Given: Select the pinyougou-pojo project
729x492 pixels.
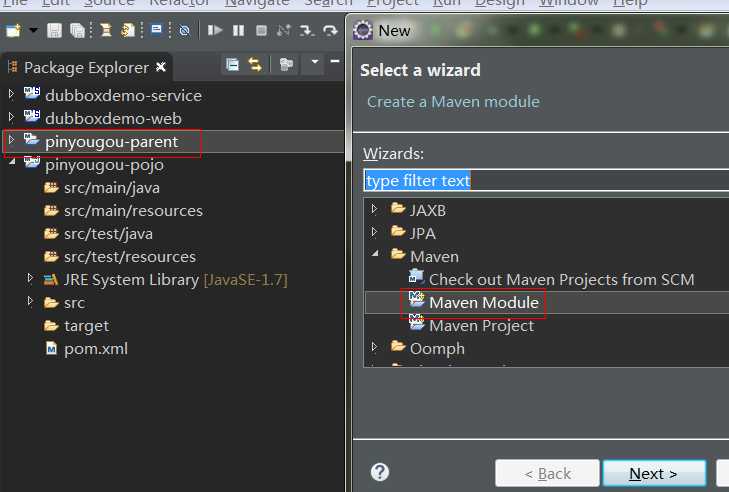Looking at the screenshot, I should 105,165.
